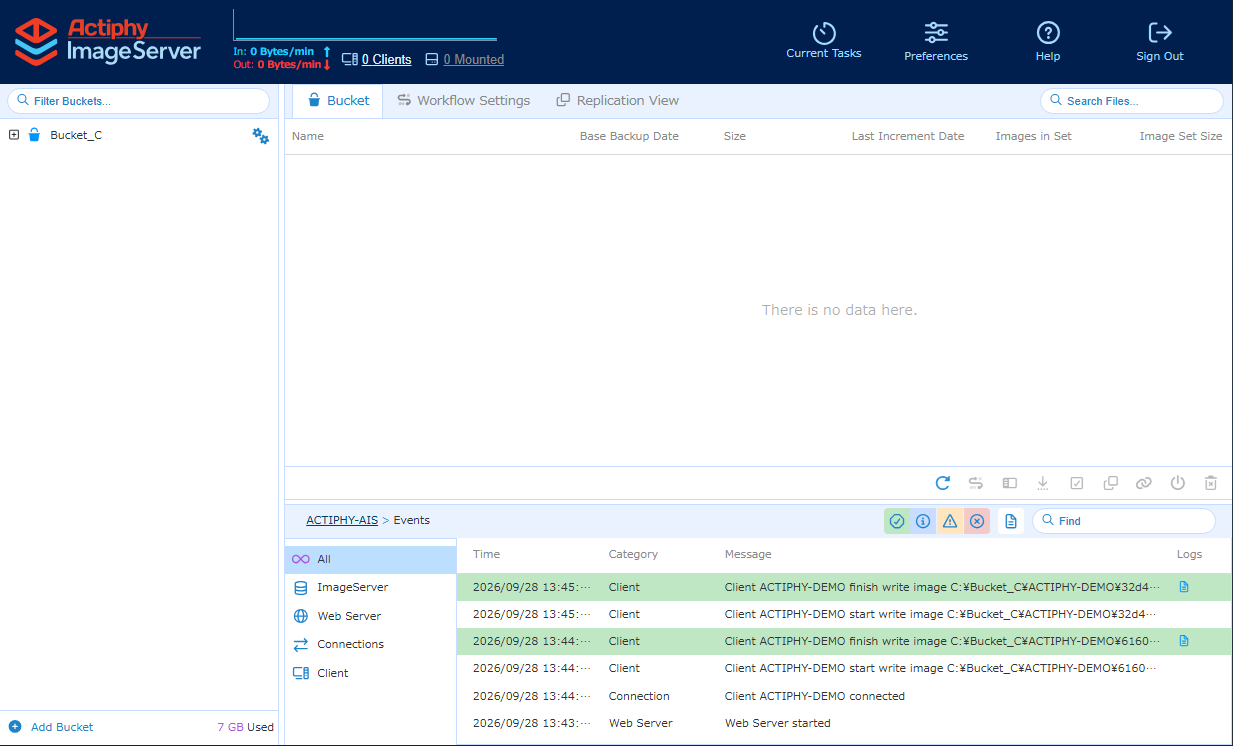
Task: Focus the Search Files input field
Action: (1131, 101)
